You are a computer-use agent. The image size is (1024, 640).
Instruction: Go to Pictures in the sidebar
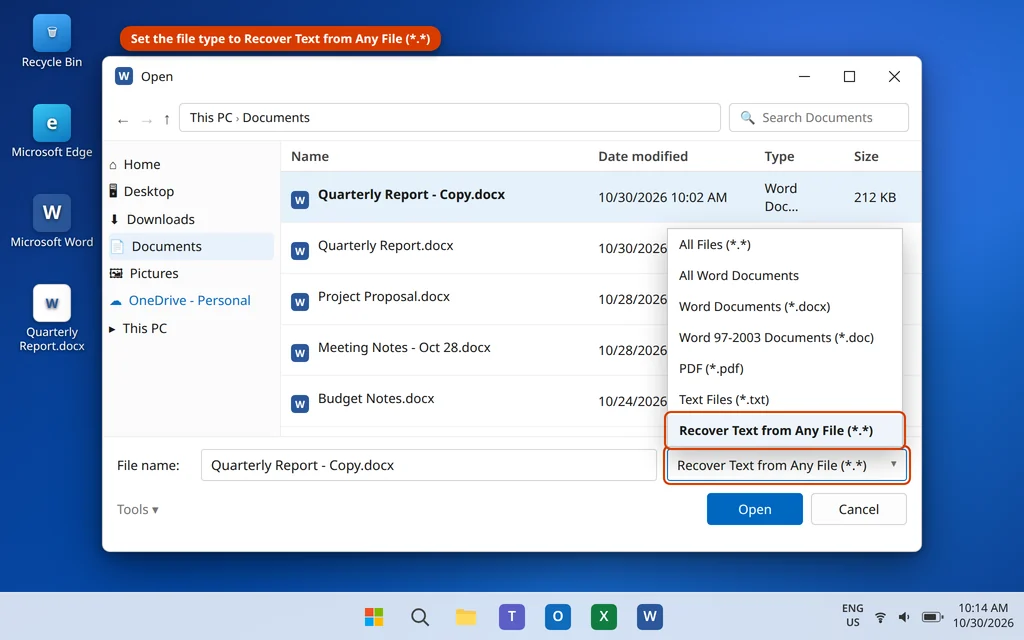pos(191,274)
